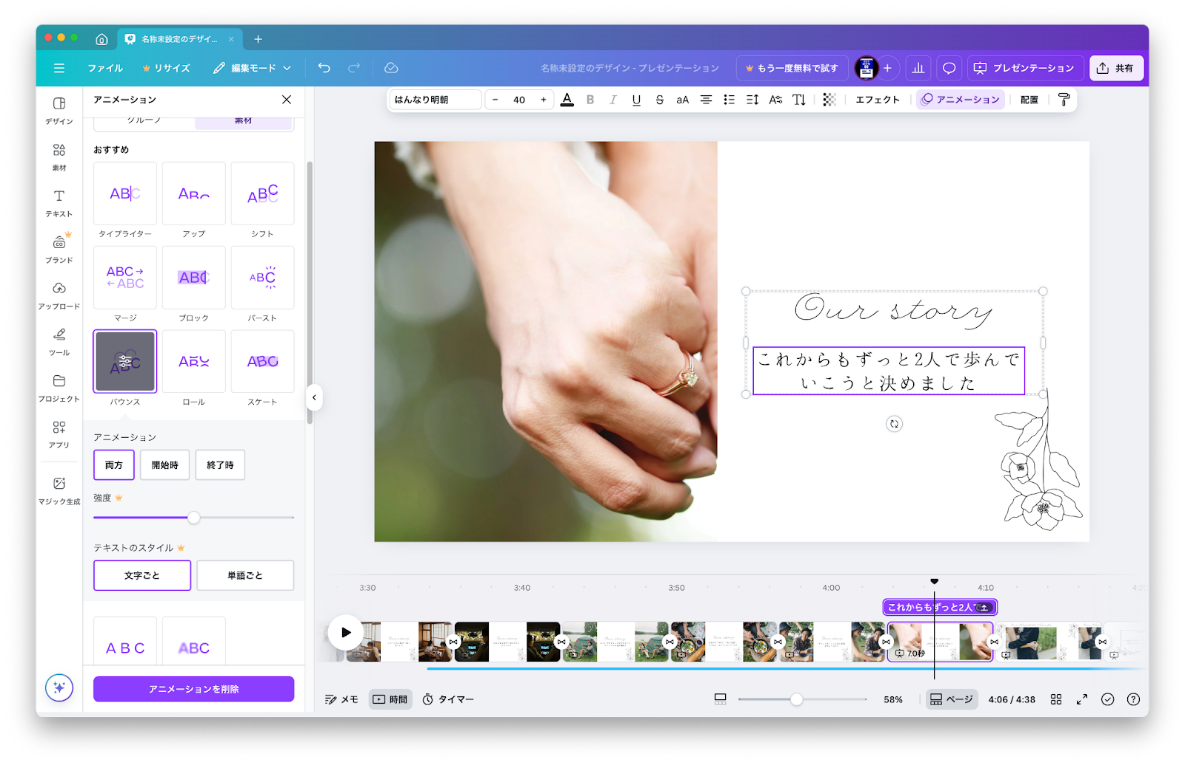Select the タイプライター animation

125,194
